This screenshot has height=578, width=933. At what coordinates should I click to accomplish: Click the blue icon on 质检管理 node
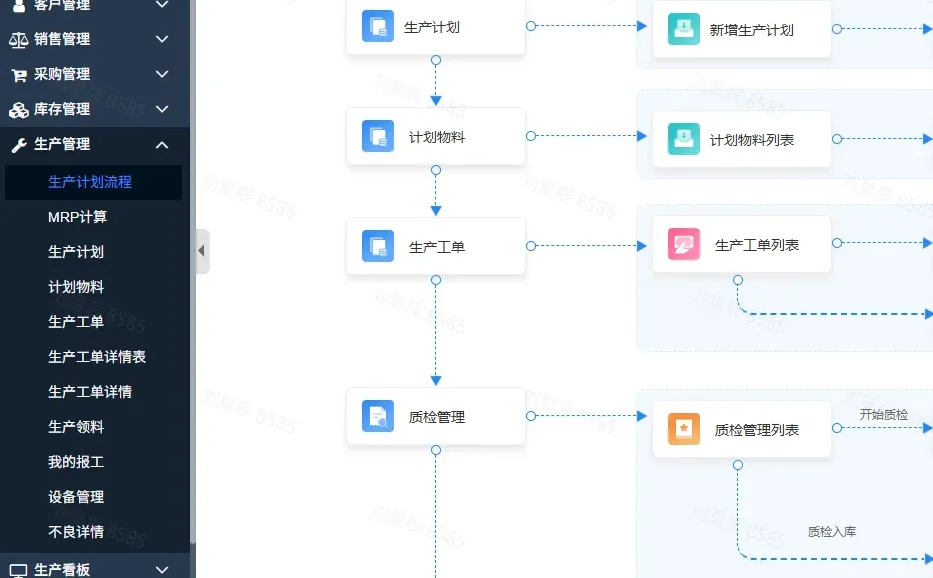point(377,416)
